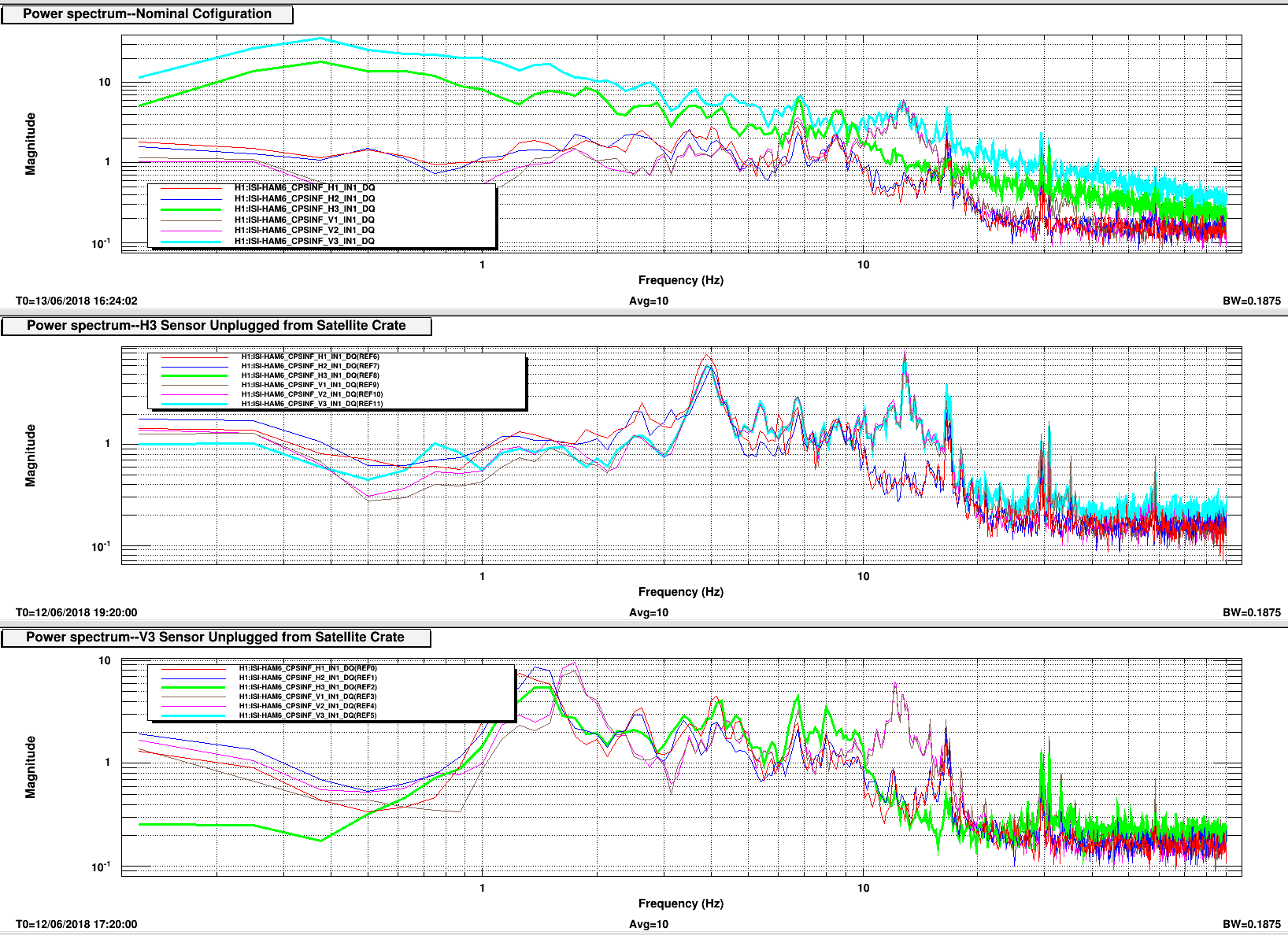Click the T0=12/06/2018 19:20:00 timestamp
This screenshot has width=1288, height=935.
(76, 612)
